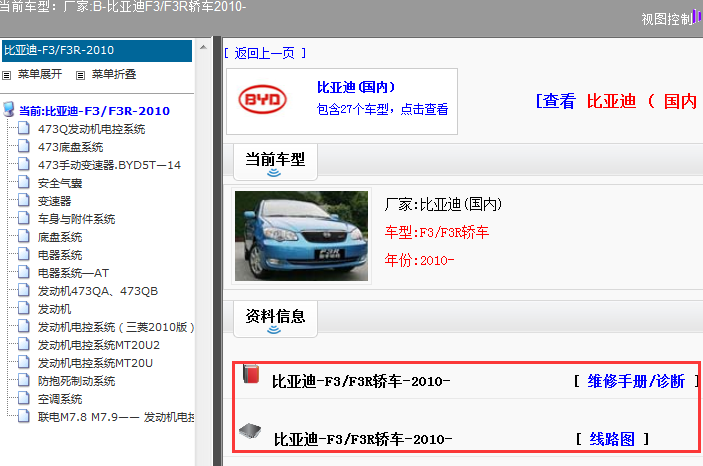Collapse menu via 菜单折叠
Viewport: 703px width, 466px height.
pyautogui.click(x=113, y=74)
